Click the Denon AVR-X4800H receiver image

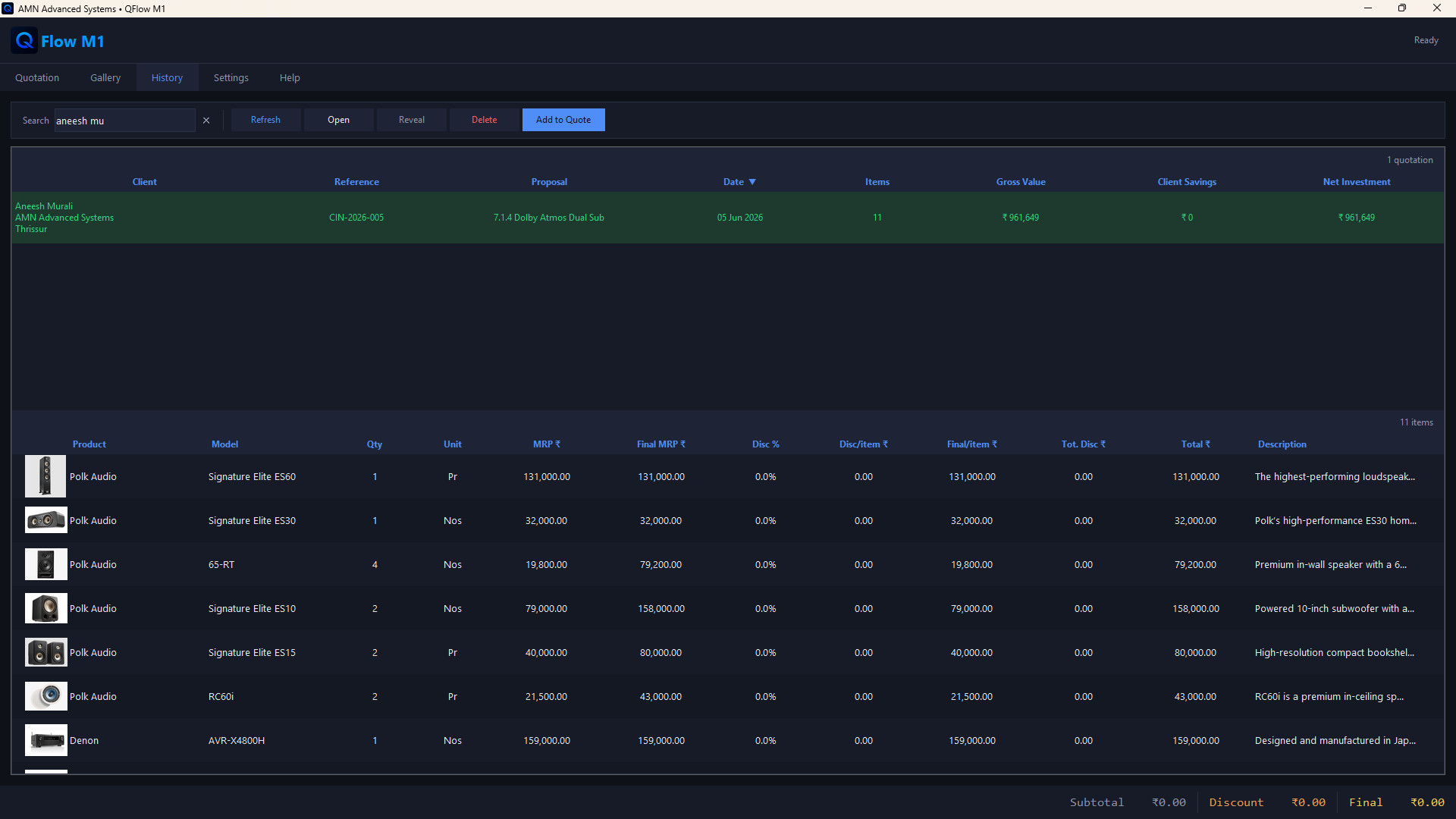(x=45, y=740)
